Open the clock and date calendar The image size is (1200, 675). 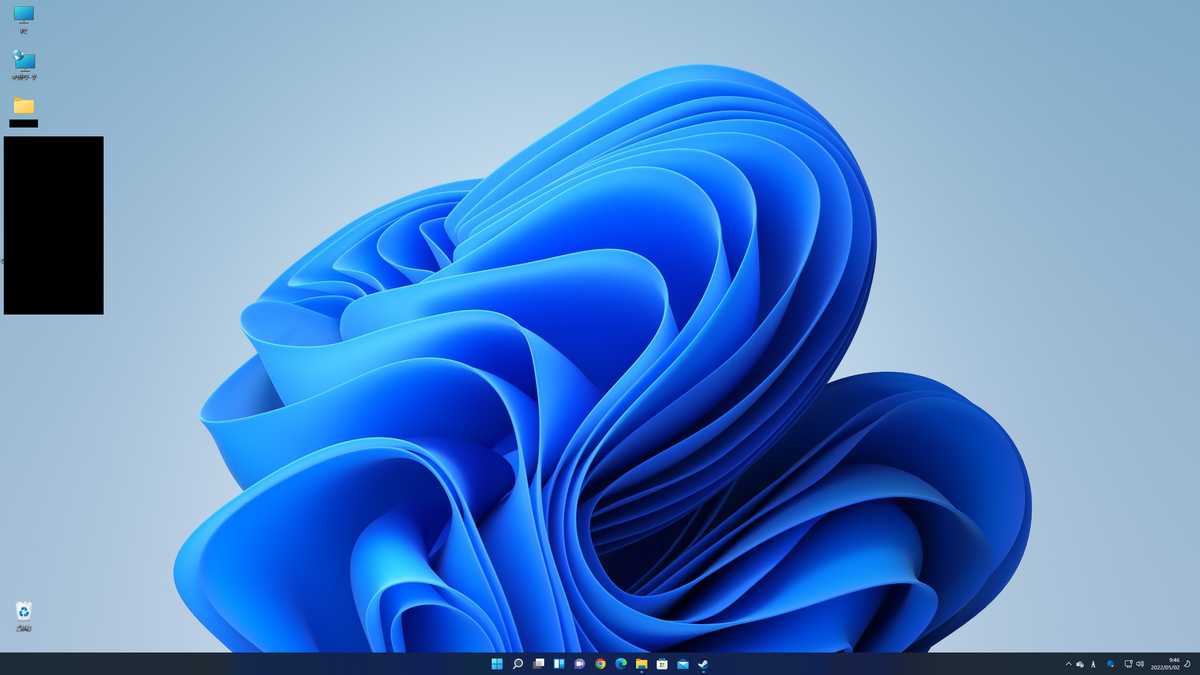1165,664
